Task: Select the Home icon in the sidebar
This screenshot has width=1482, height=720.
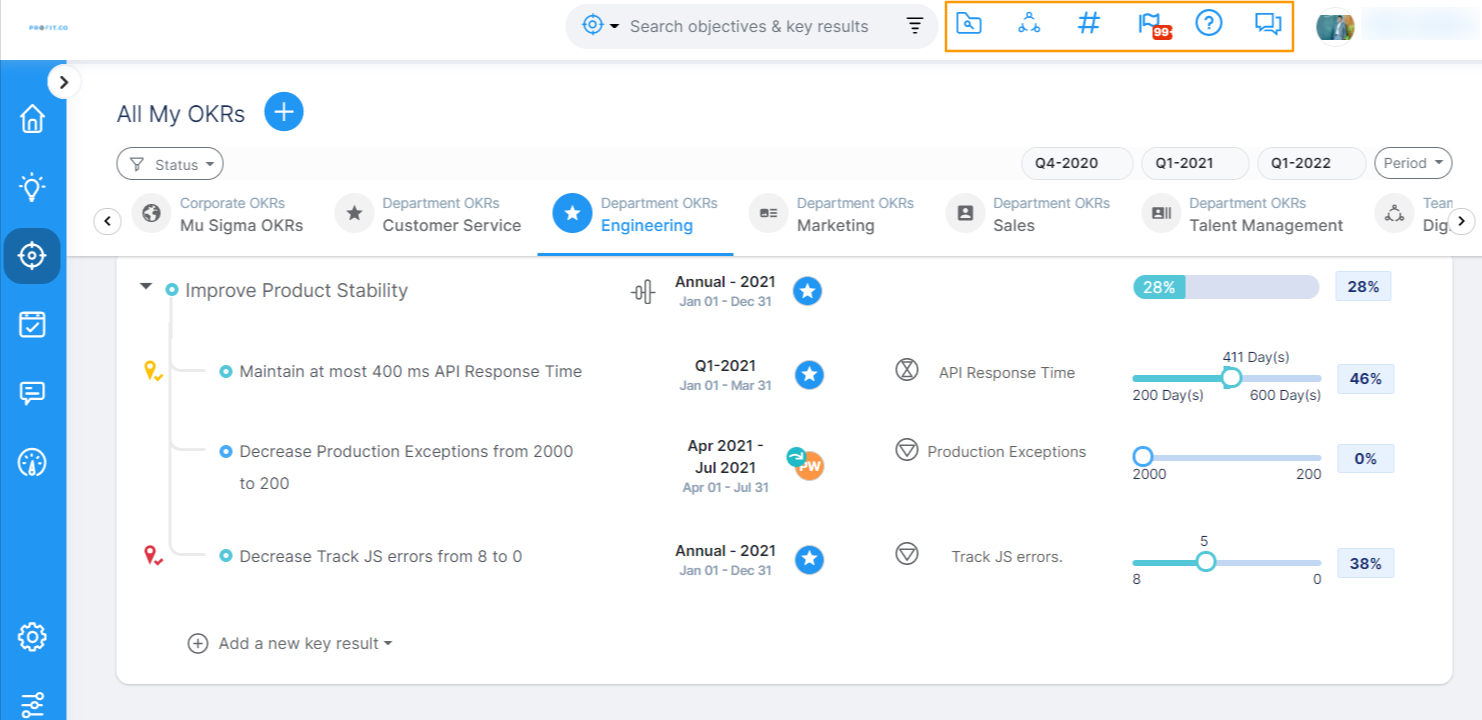Action: [33, 118]
